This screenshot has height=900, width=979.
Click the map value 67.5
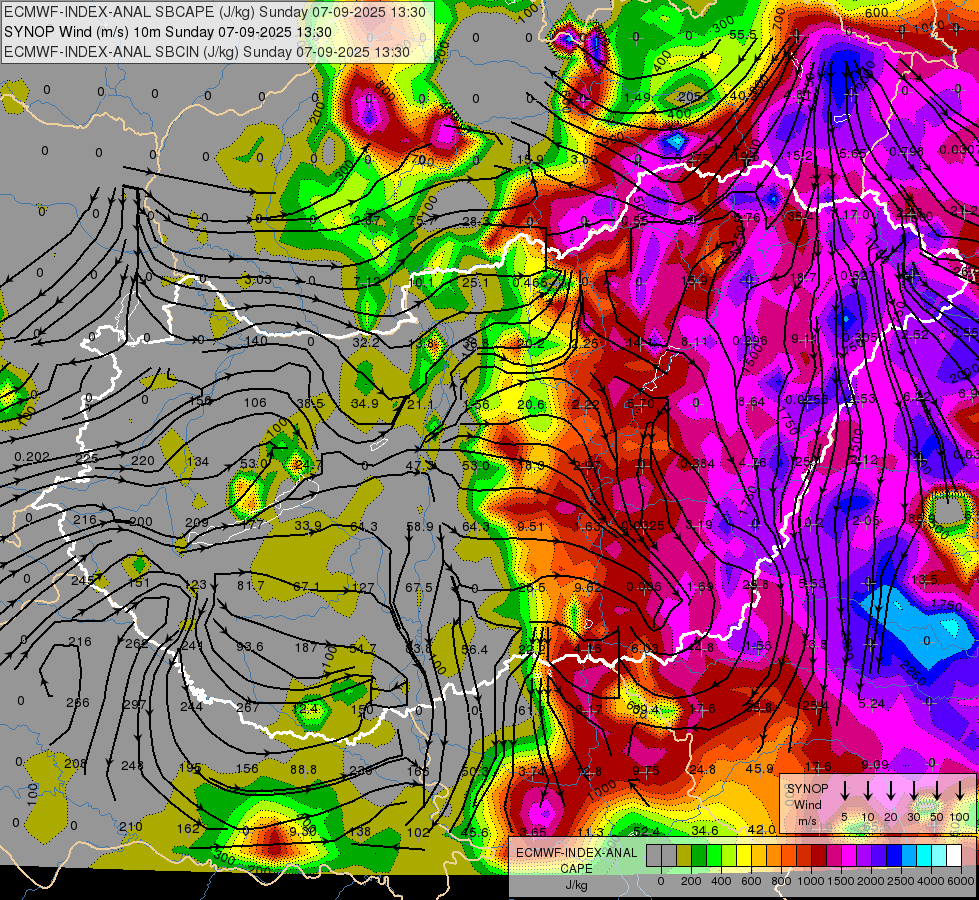419,587
